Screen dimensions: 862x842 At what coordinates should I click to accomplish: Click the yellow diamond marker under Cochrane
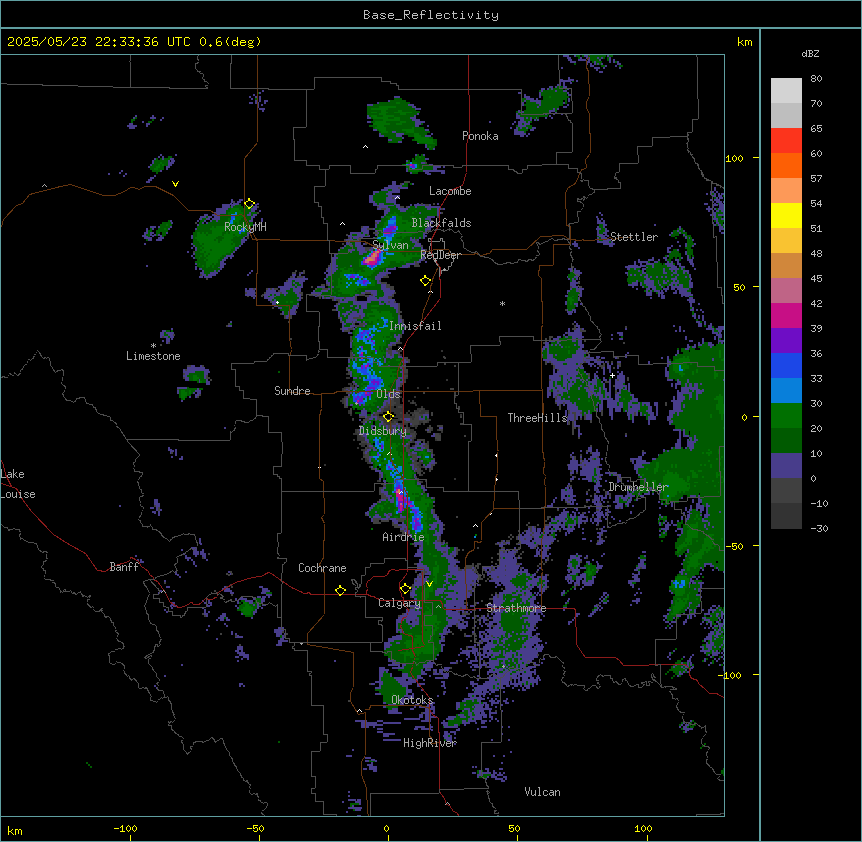[340, 590]
